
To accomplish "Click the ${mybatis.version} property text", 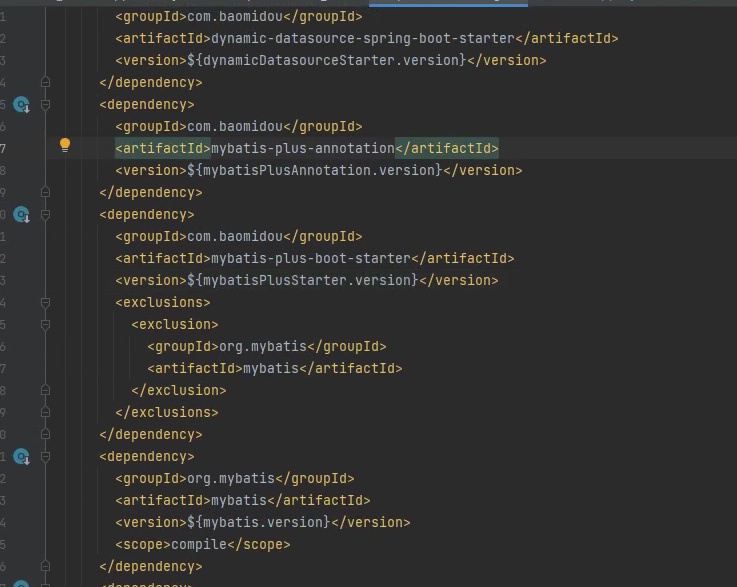I will (x=259, y=522).
